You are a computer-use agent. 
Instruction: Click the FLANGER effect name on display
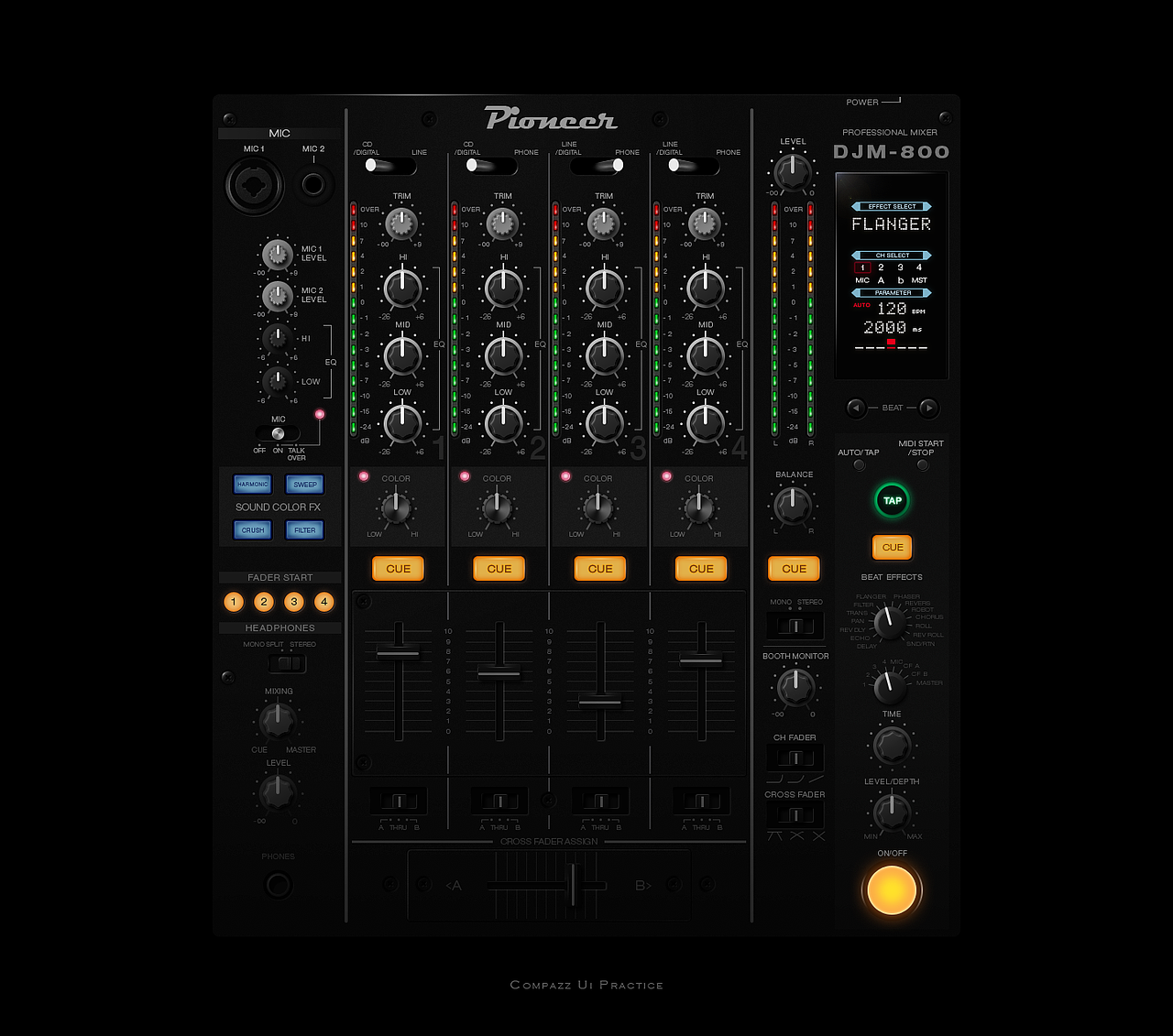[891, 224]
